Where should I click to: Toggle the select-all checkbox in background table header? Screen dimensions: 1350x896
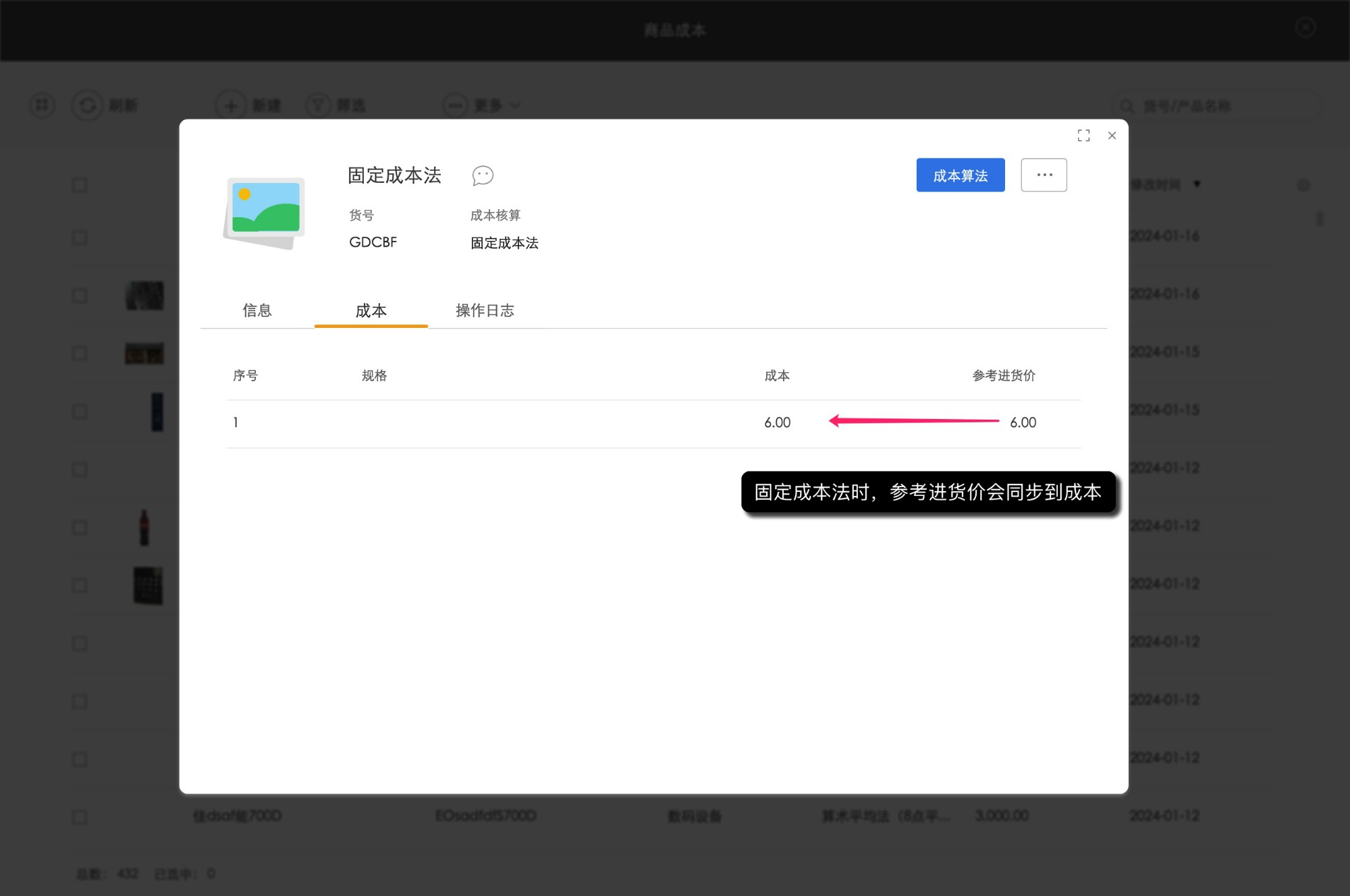80,185
